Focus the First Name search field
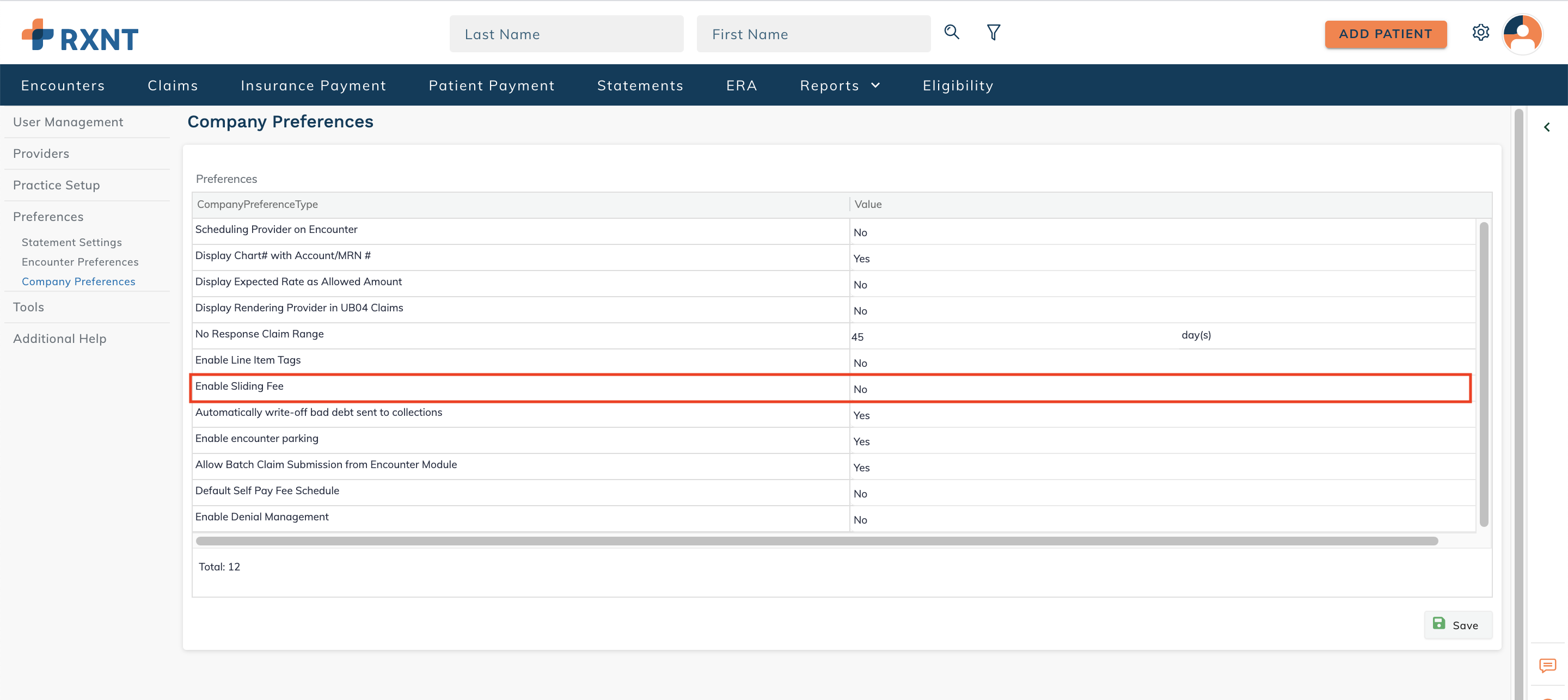 (x=813, y=34)
